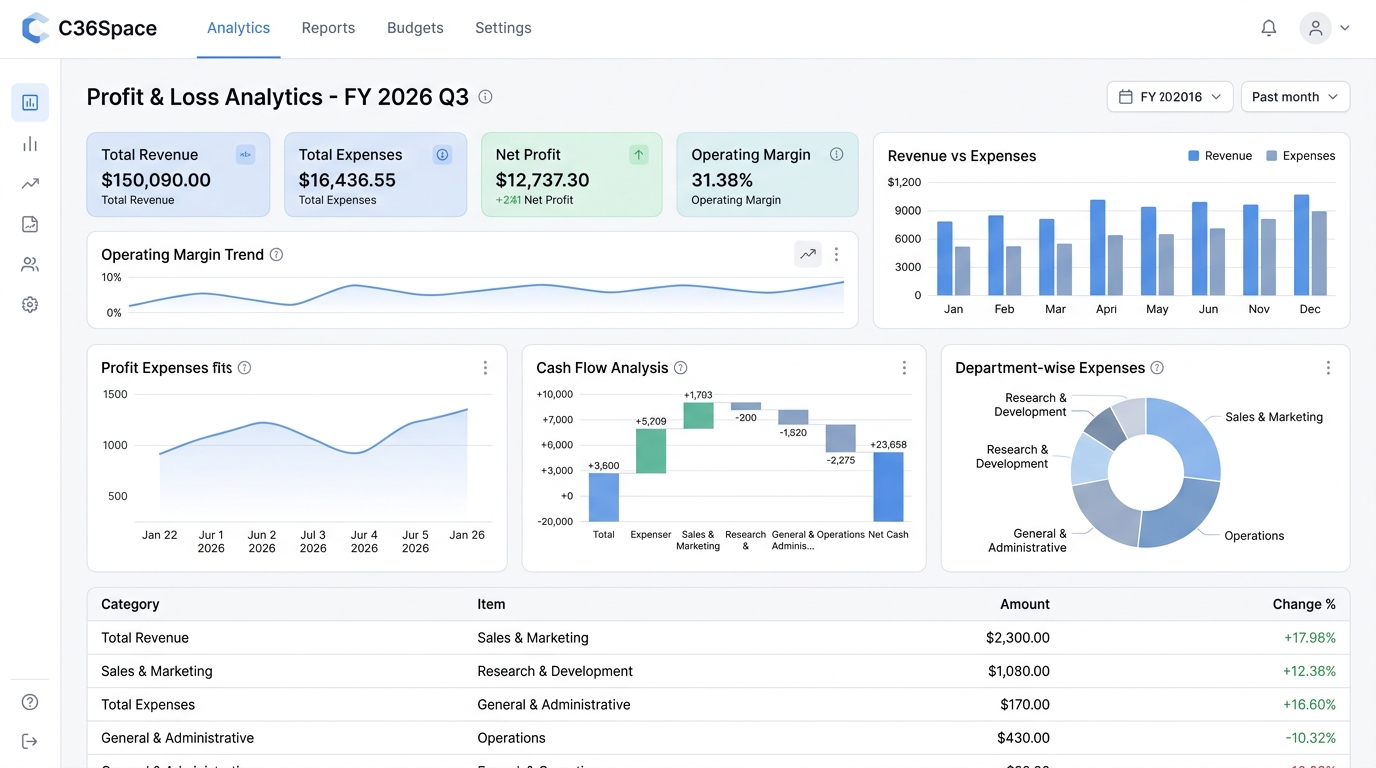Open the Past month dropdown
Image resolution: width=1376 pixels, height=768 pixels.
coord(1295,97)
